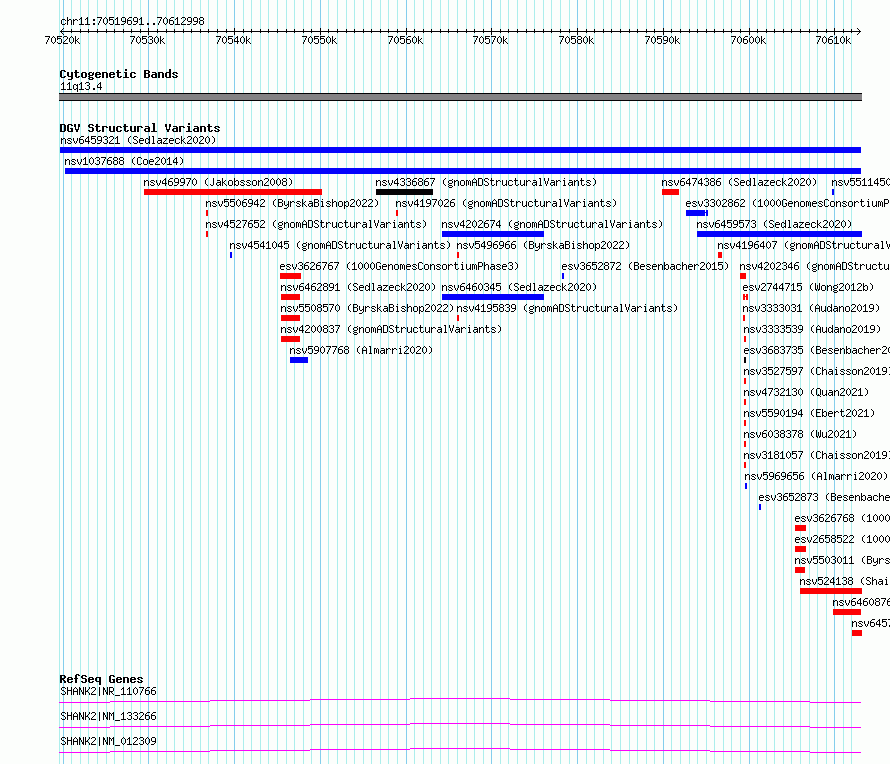The width and height of the screenshot is (890, 764).
Task: Click the red bar under nsv469970
Action: pos(233,192)
